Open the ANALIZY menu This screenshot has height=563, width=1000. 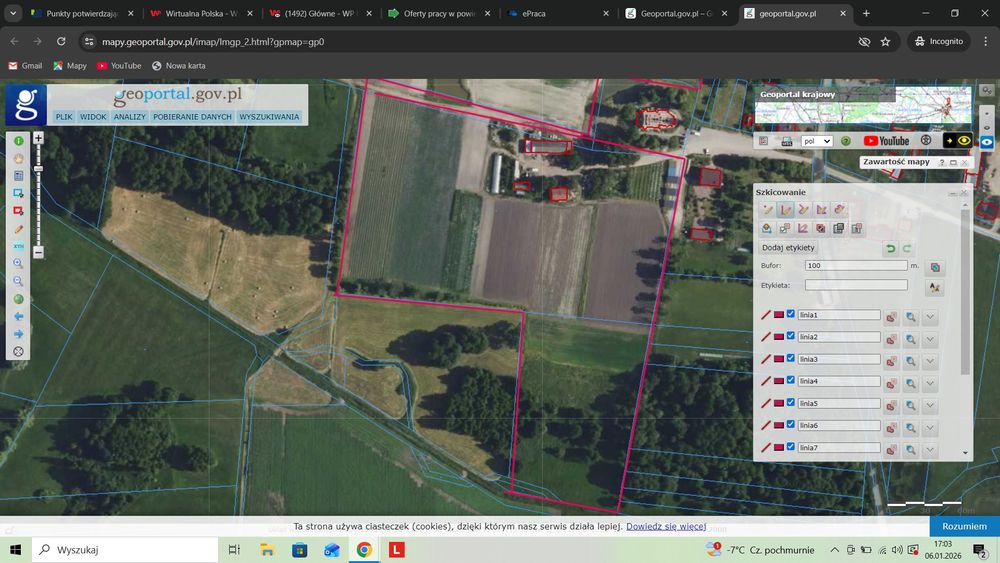tap(129, 117)
